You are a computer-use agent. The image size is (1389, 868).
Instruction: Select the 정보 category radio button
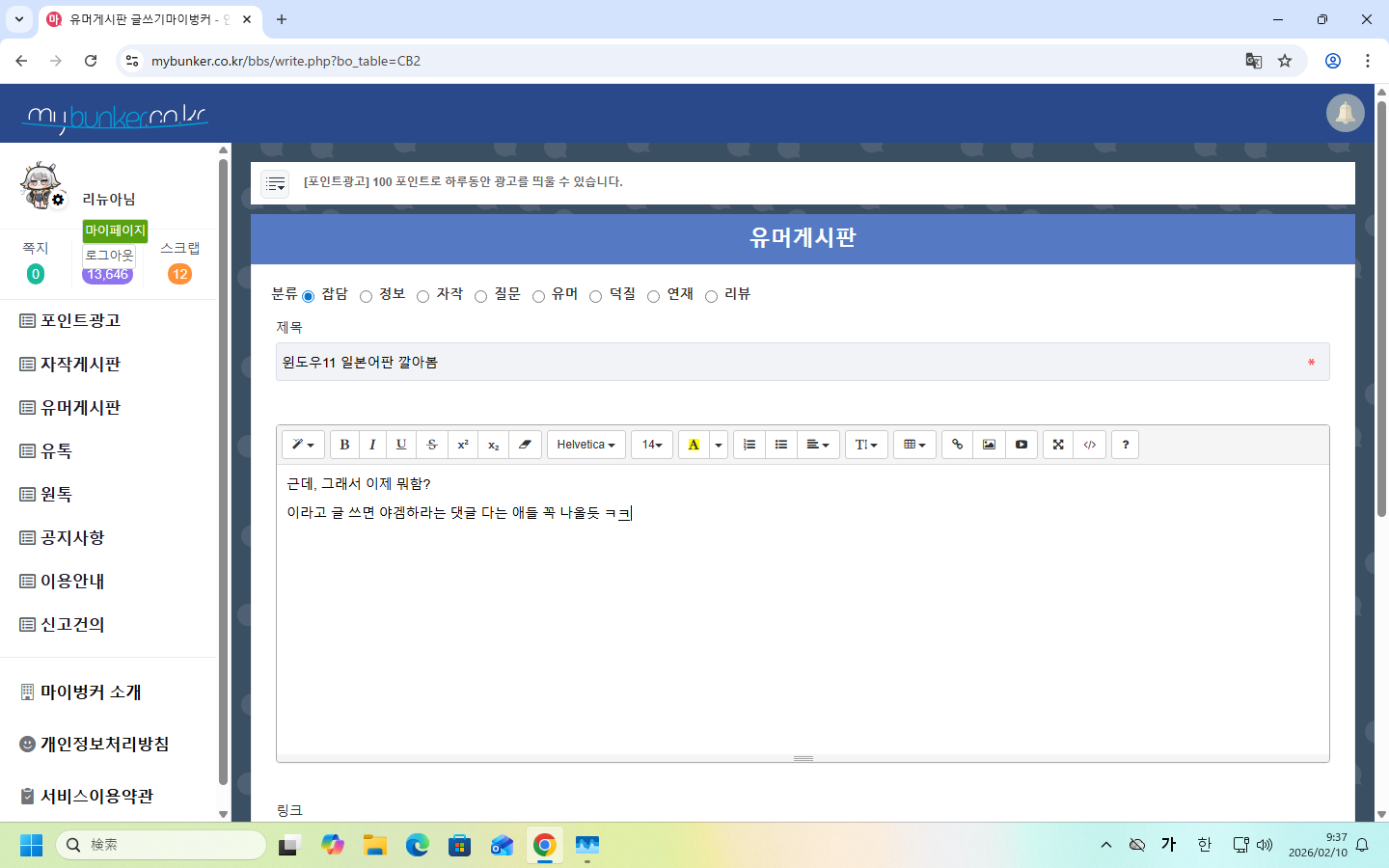[367, 296]
